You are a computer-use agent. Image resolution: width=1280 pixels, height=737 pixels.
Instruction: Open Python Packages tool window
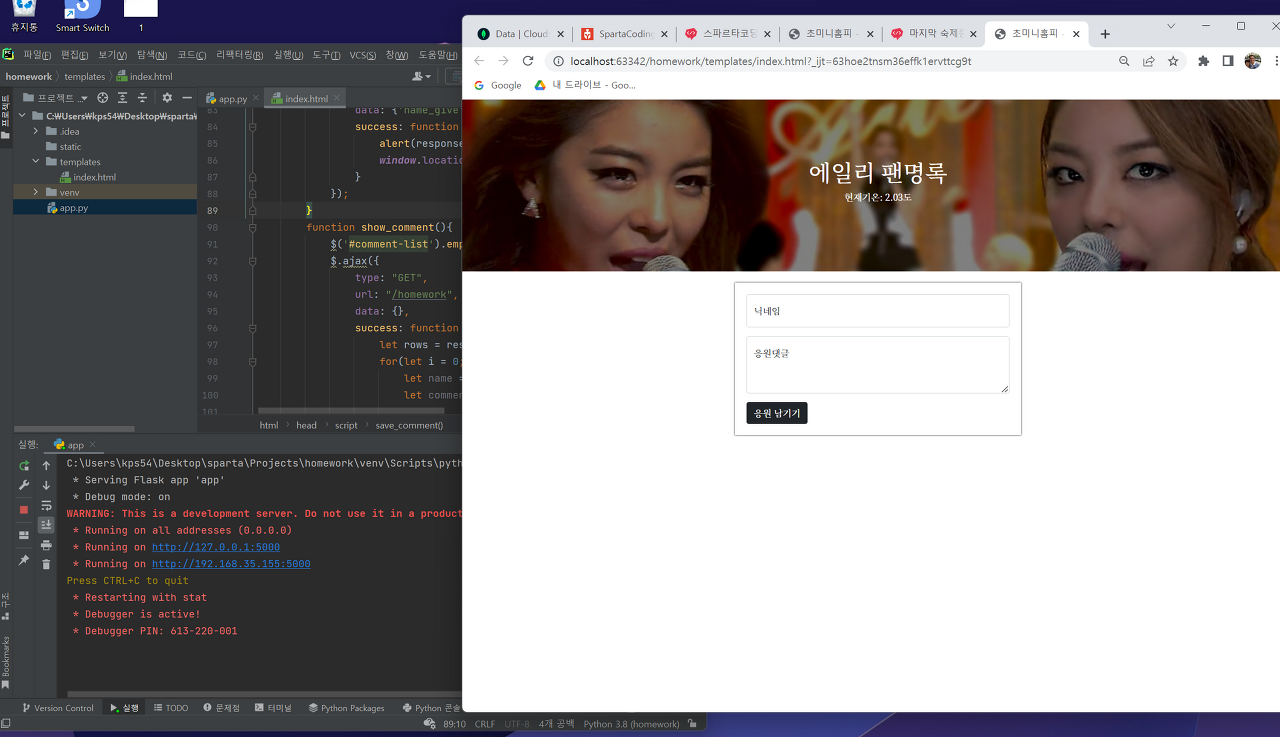point(346,708)
